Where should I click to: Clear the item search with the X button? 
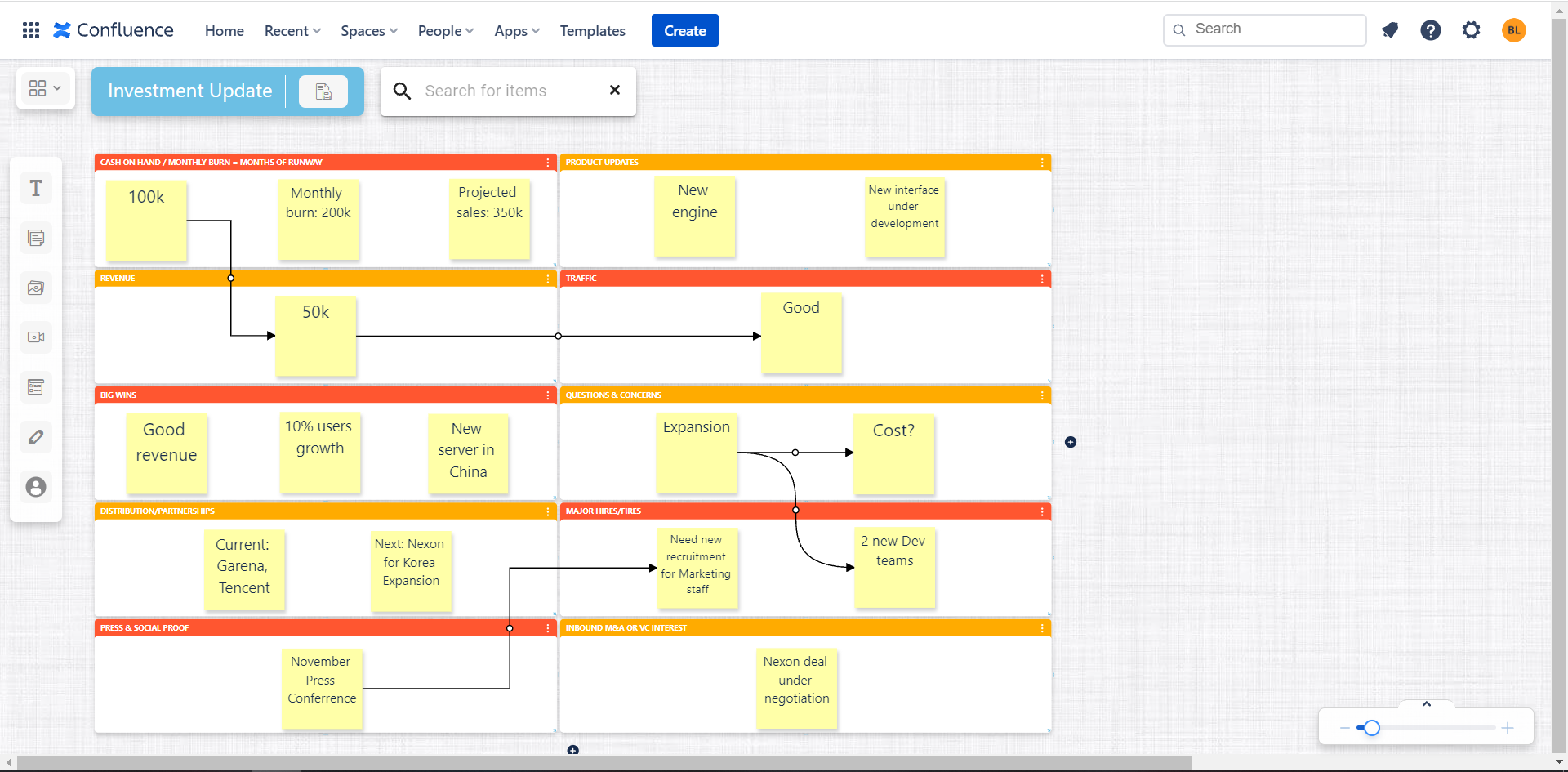coord(615,91)
